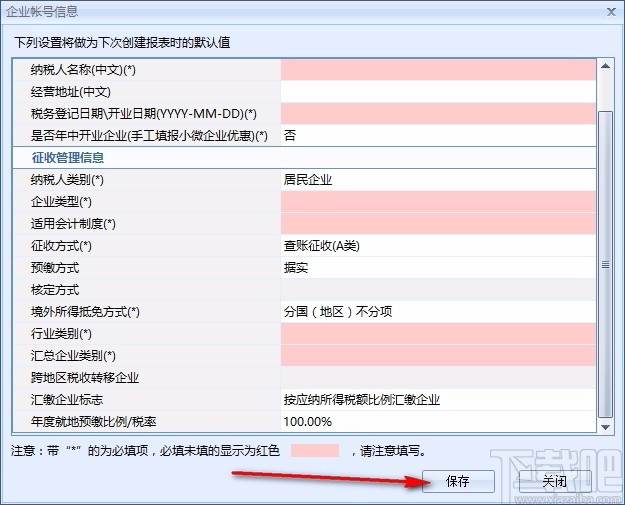The image size is (625, 505).
Task: Click the 核定方式 value field
Action: 438,290
